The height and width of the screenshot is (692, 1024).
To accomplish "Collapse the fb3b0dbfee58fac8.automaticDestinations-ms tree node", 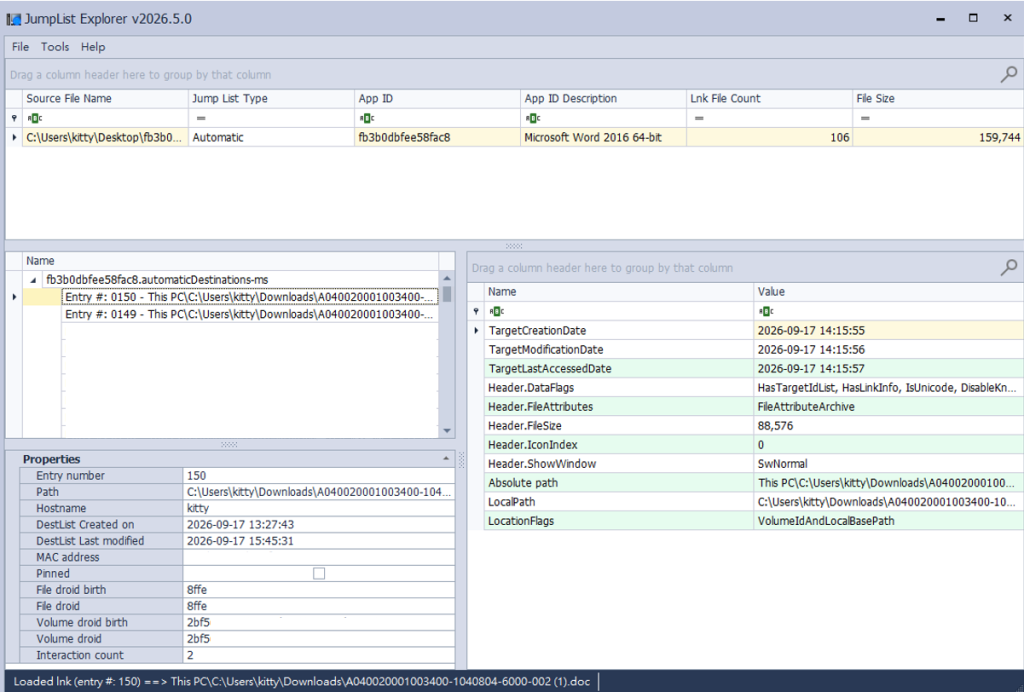I will tap(33, 280).
